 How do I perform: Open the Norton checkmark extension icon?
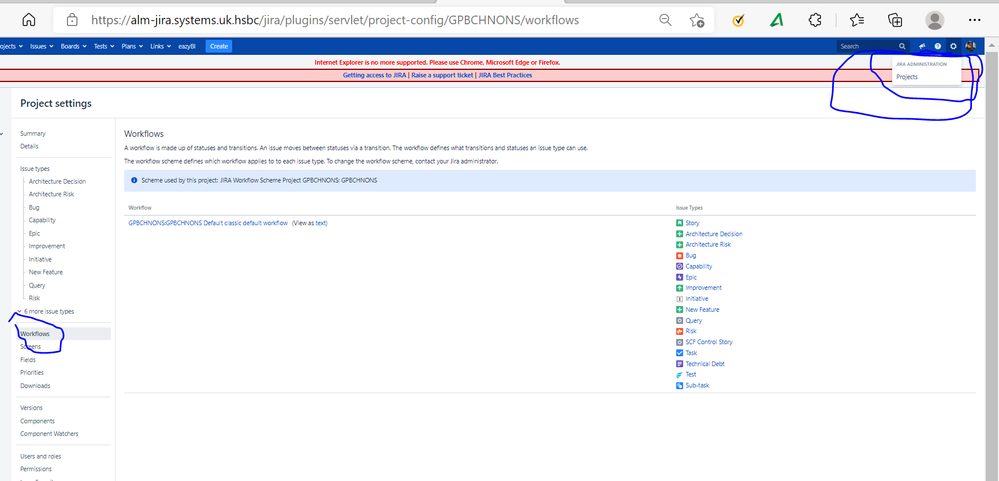click(x=738, y=20)
